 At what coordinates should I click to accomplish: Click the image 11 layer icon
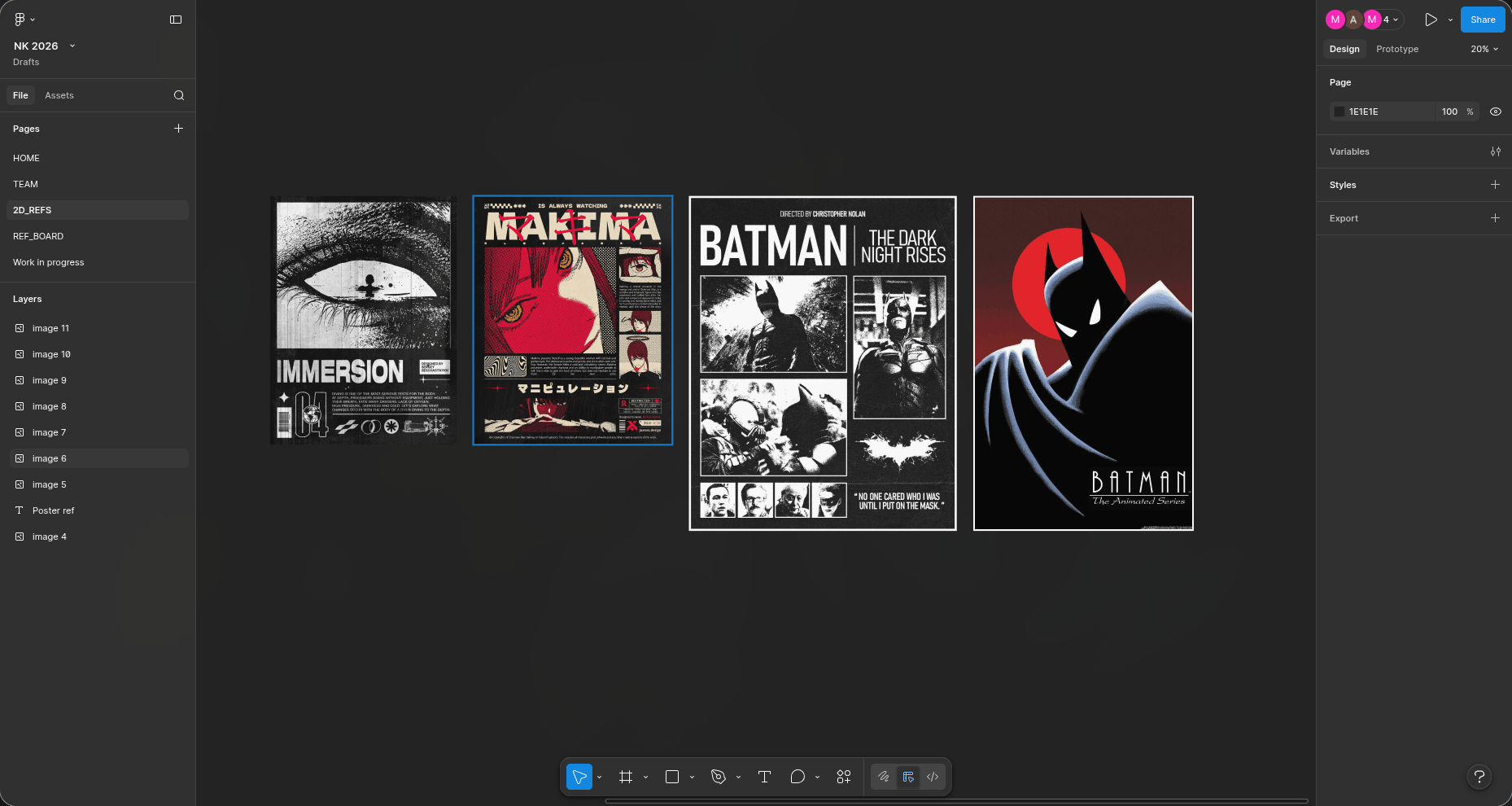(x=20, y=328)
